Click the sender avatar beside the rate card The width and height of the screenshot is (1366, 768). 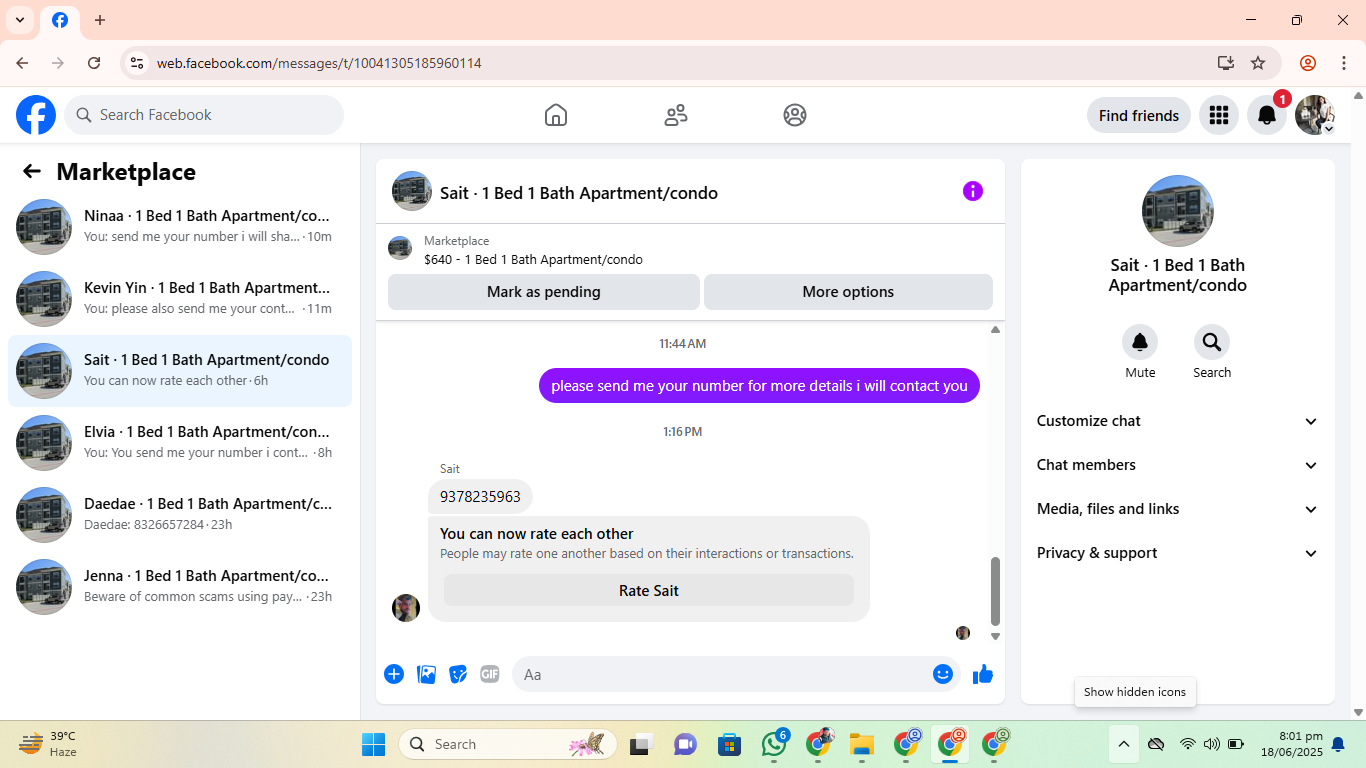click(x=406, y=608)
